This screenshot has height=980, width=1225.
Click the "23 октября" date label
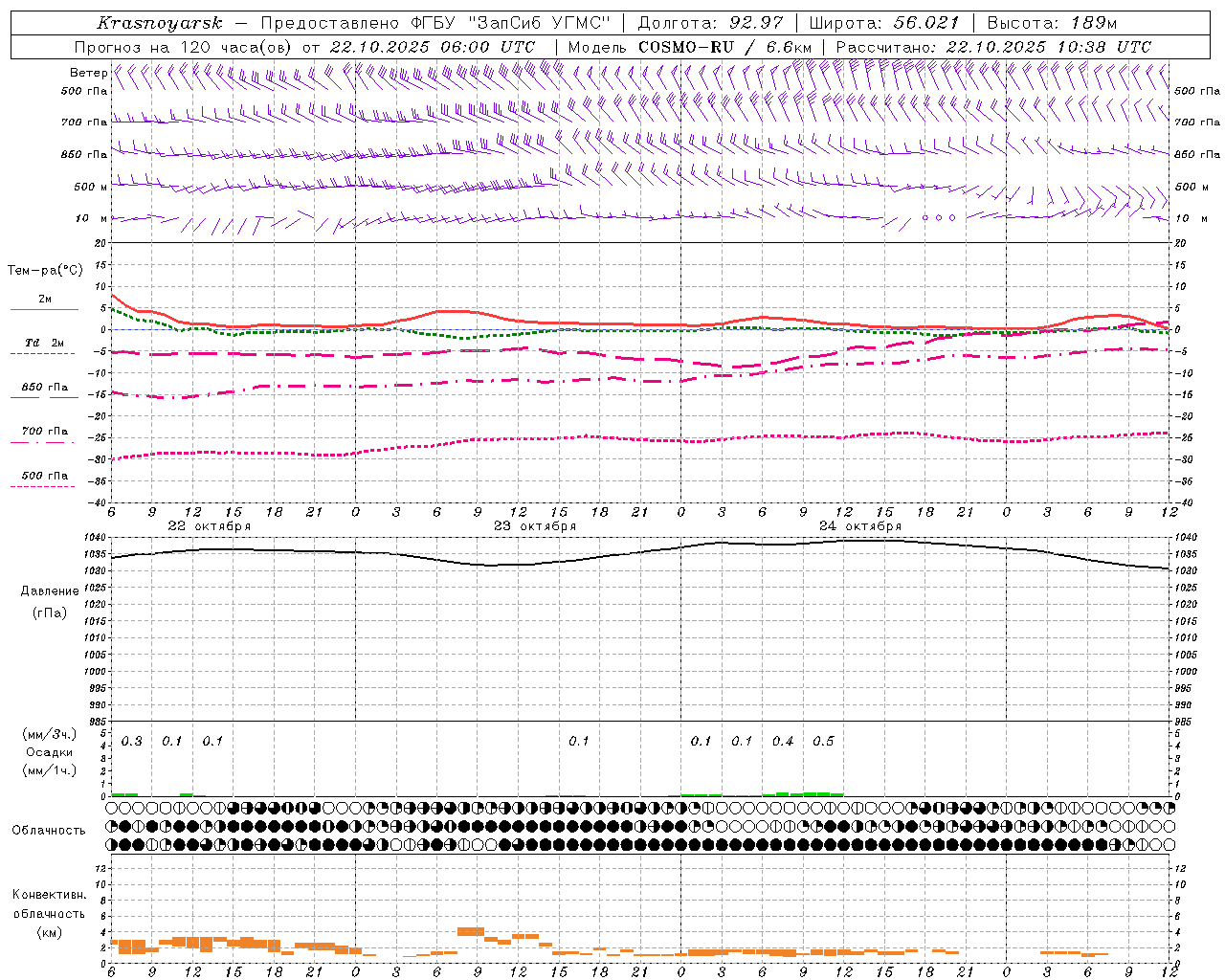pos(534,526)
